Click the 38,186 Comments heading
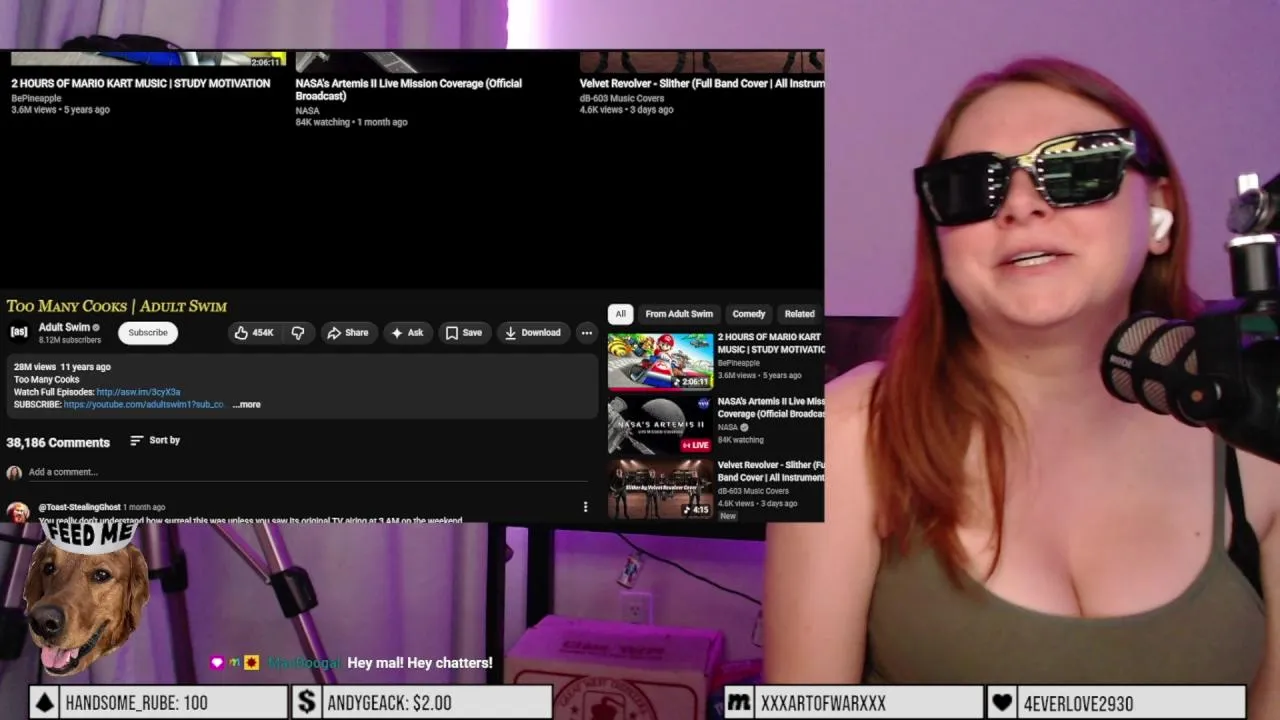The image size is (1280, 720). (x=58, y=442)
